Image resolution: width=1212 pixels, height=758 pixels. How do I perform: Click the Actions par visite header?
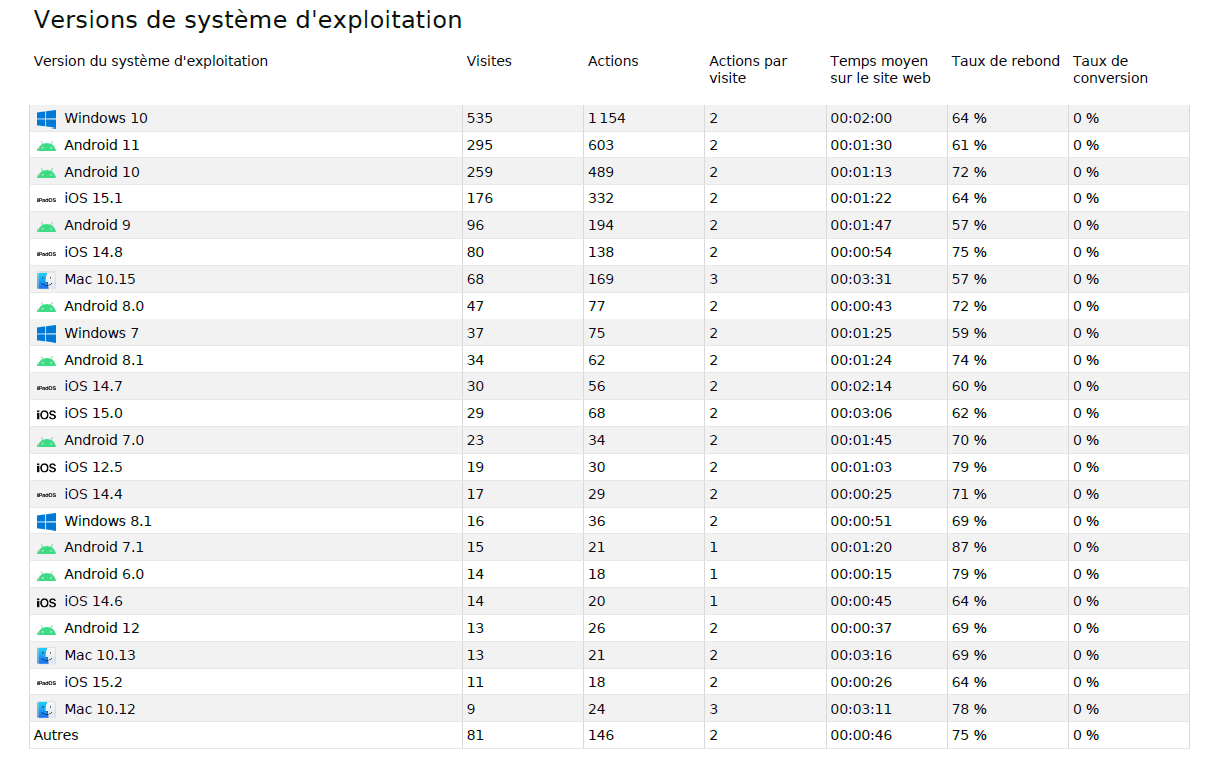pyautogui.click(x=748, y=69)
